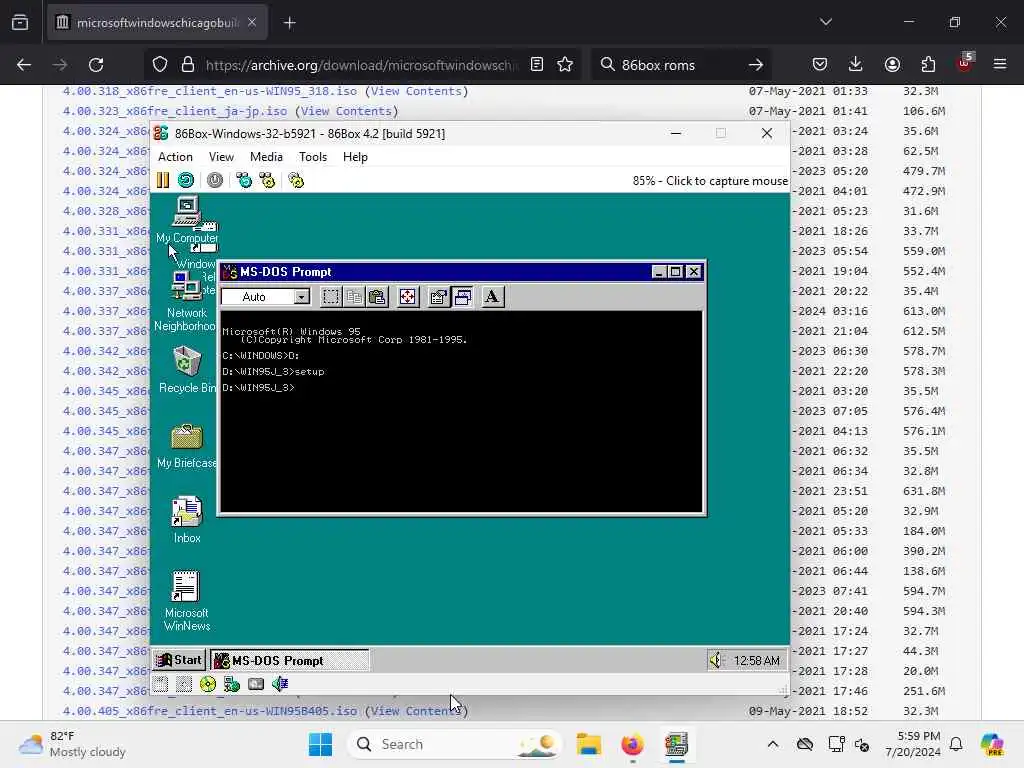This screenshot has height=768, width=1024.
Task: Show hidden system tray icons chevron
Action: [x=773, y=744]
